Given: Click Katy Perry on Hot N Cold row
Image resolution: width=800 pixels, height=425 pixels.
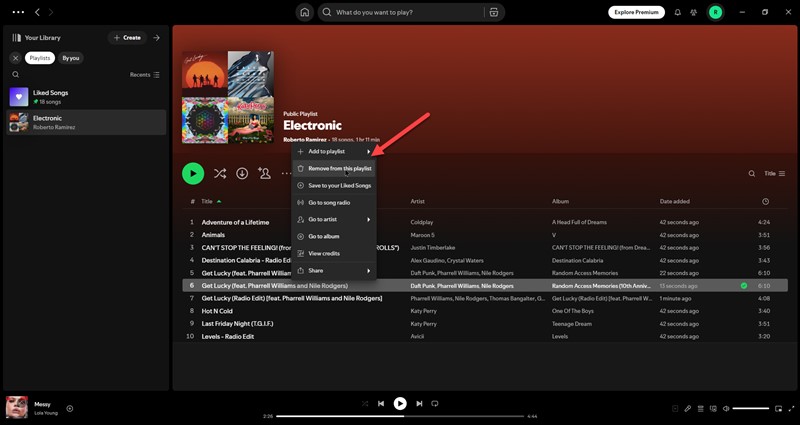Looking at the screenshot, I should 423,311.
